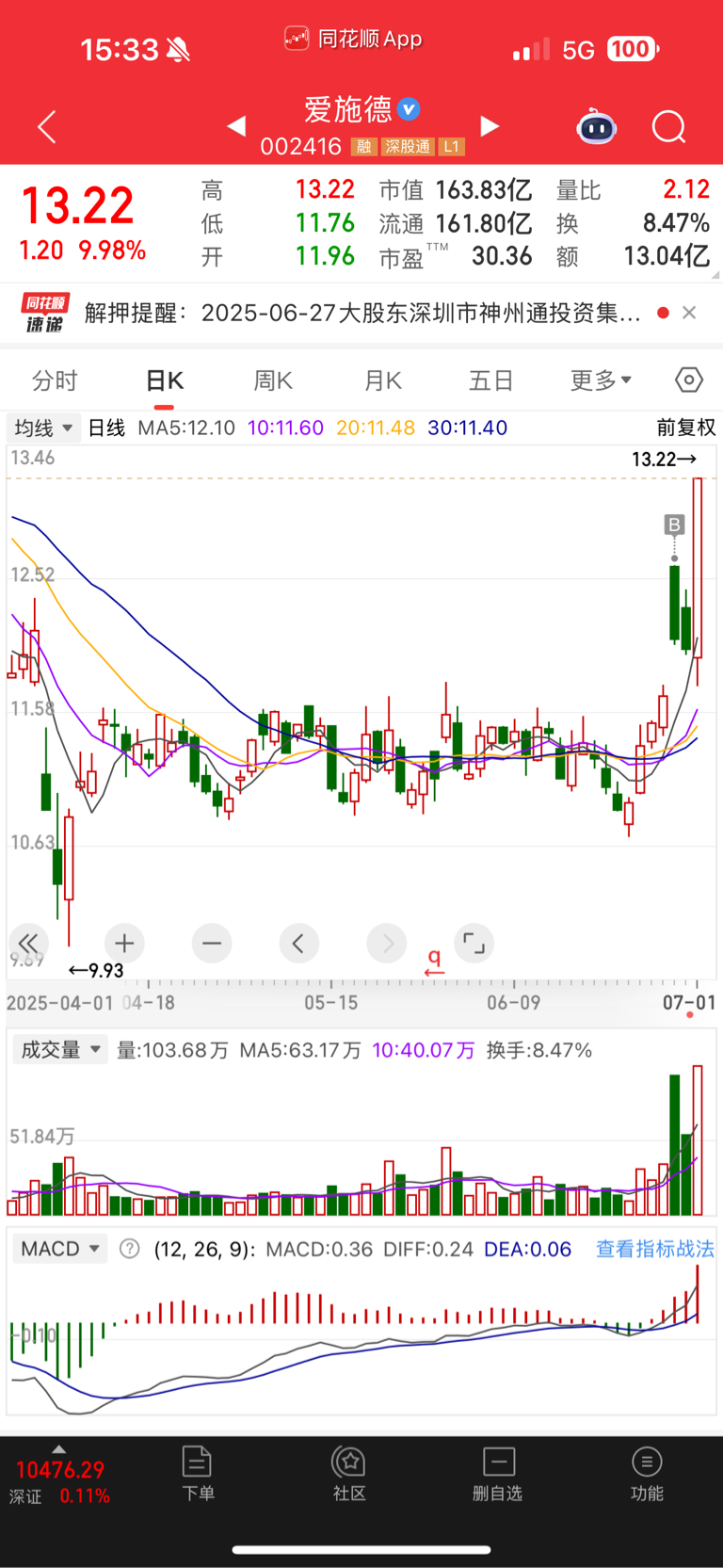
Task: Zoom in chart with plus button
Action: [x=124, y=943]
